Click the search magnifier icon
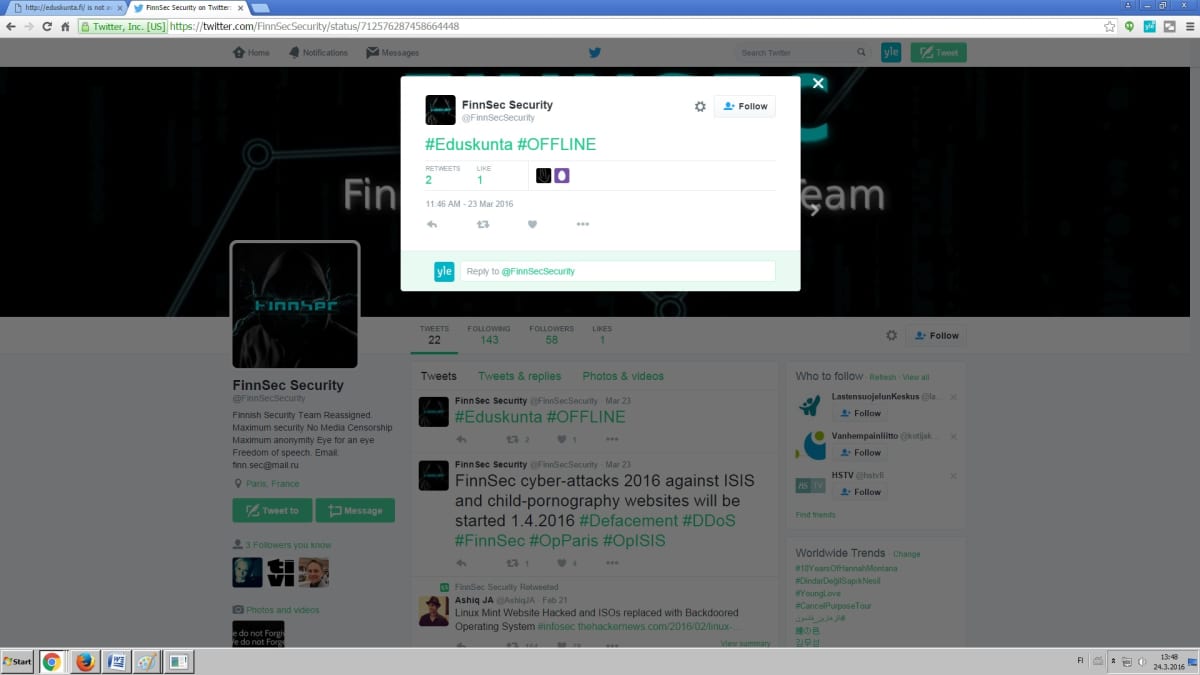The image size is (1200, 675). point(862,53)
